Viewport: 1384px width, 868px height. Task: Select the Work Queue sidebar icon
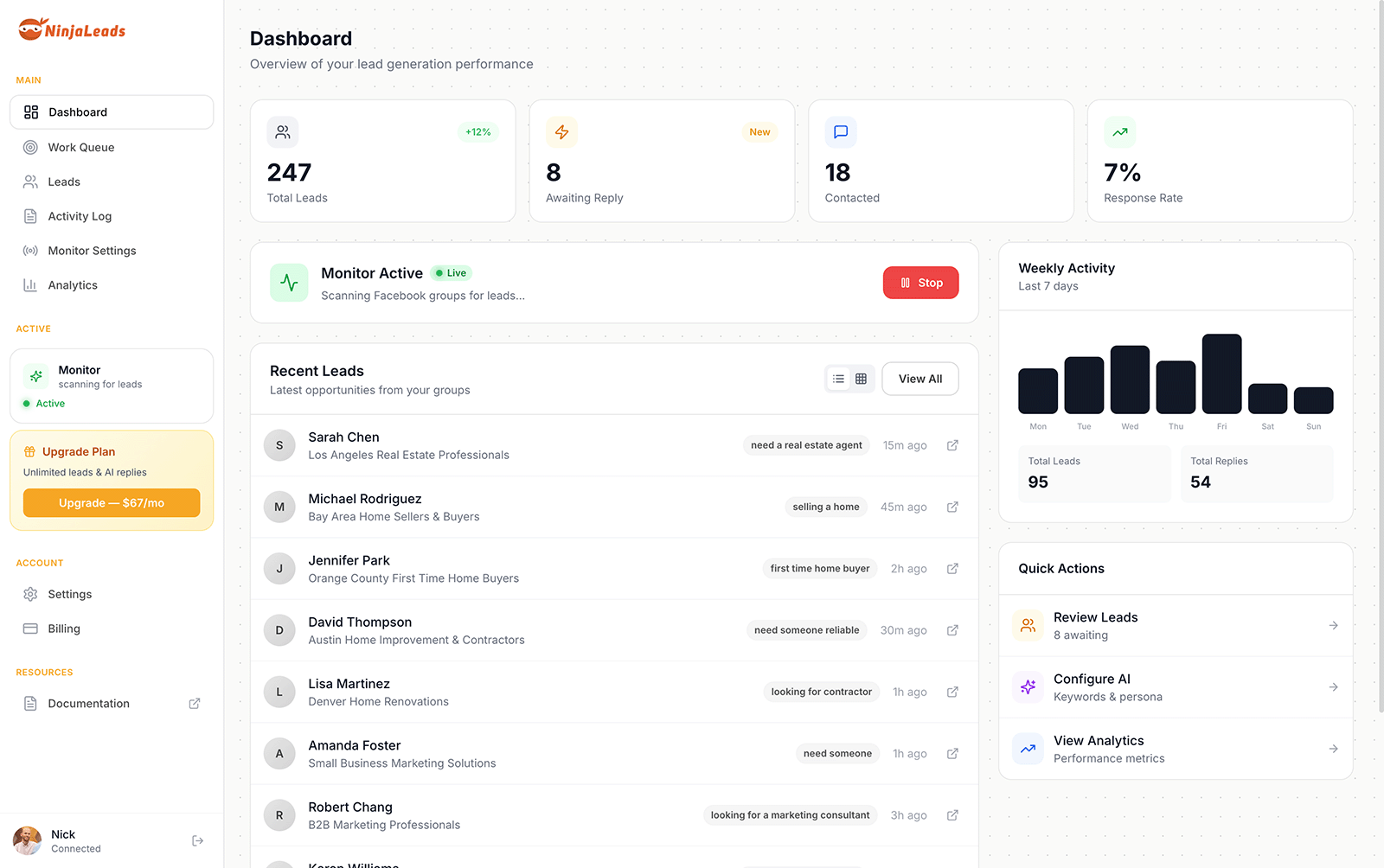(31, 147)
